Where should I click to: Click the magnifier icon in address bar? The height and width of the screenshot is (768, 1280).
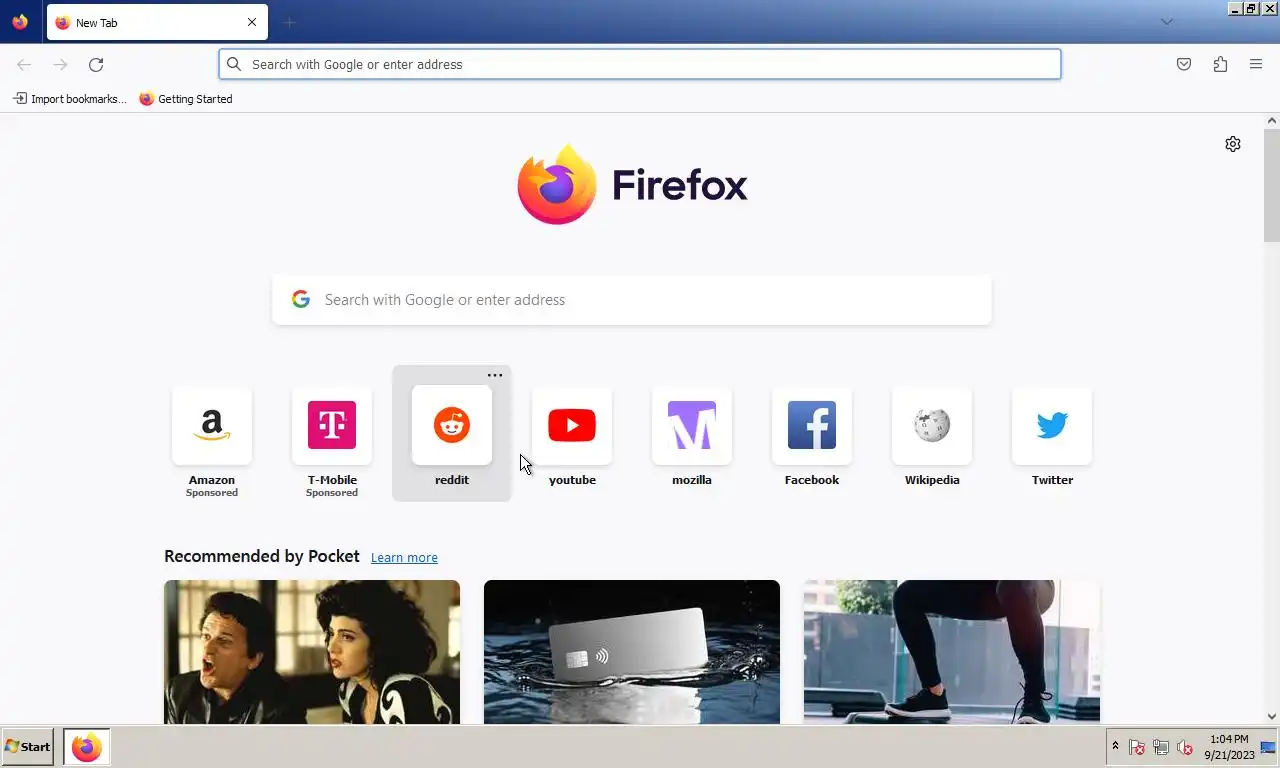234,64
